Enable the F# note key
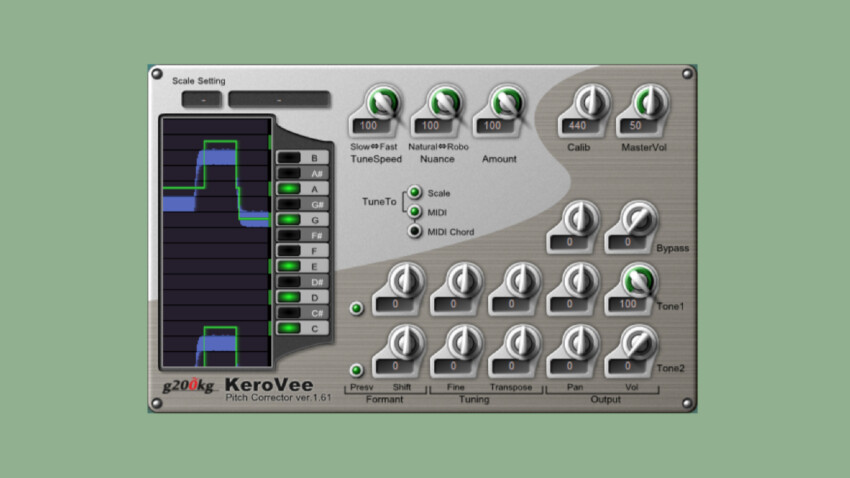 click(x=289, y=235)
